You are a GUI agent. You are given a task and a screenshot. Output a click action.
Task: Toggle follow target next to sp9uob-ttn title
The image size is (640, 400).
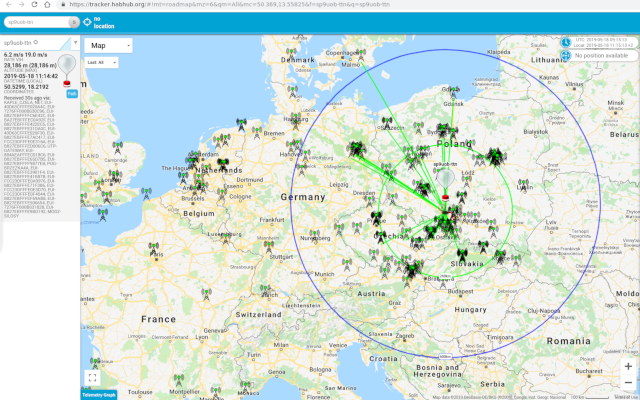tap(36, 44)
